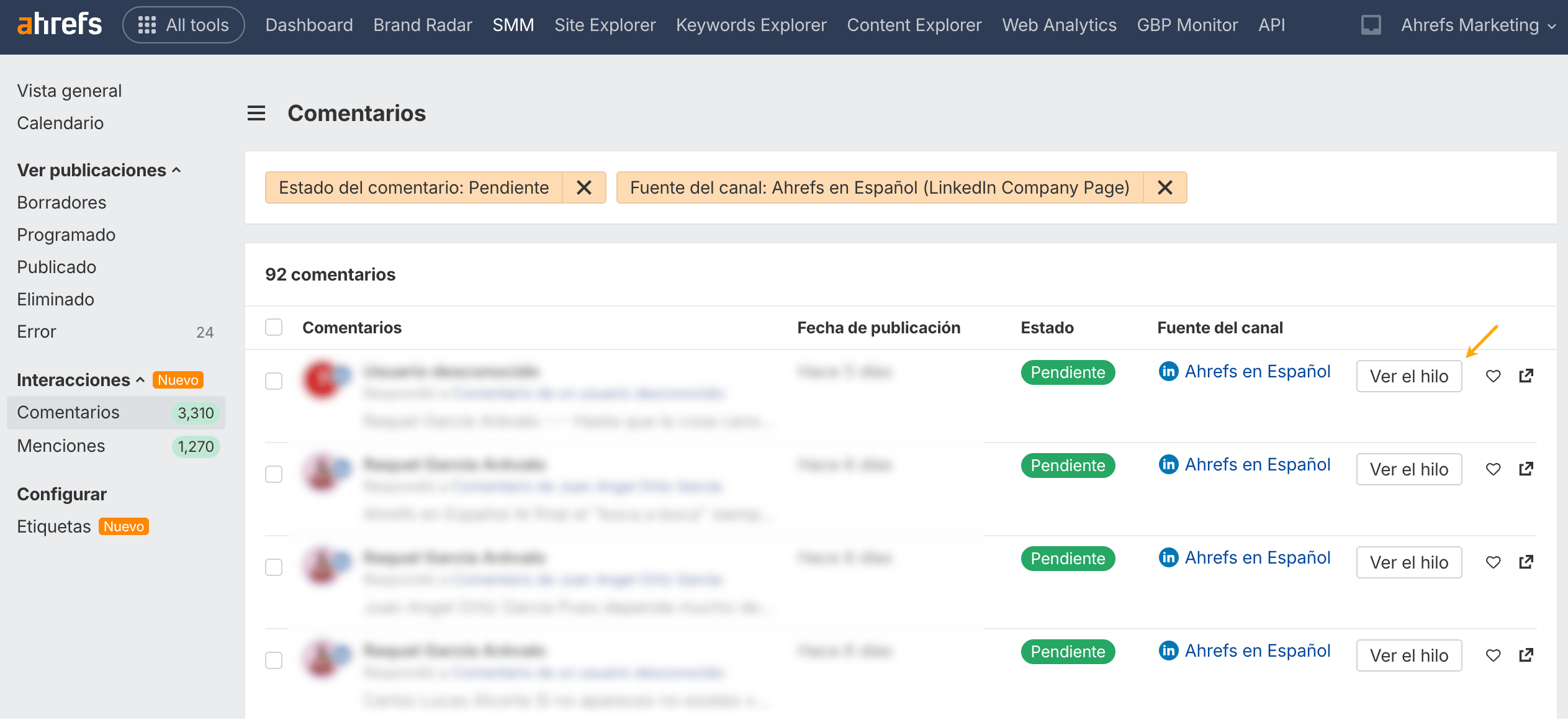Image resolution: width=1568 pixels, height=720 pixels.
Task: Open Ahrefs en Español link in third row
Action: click(1258, 557)
